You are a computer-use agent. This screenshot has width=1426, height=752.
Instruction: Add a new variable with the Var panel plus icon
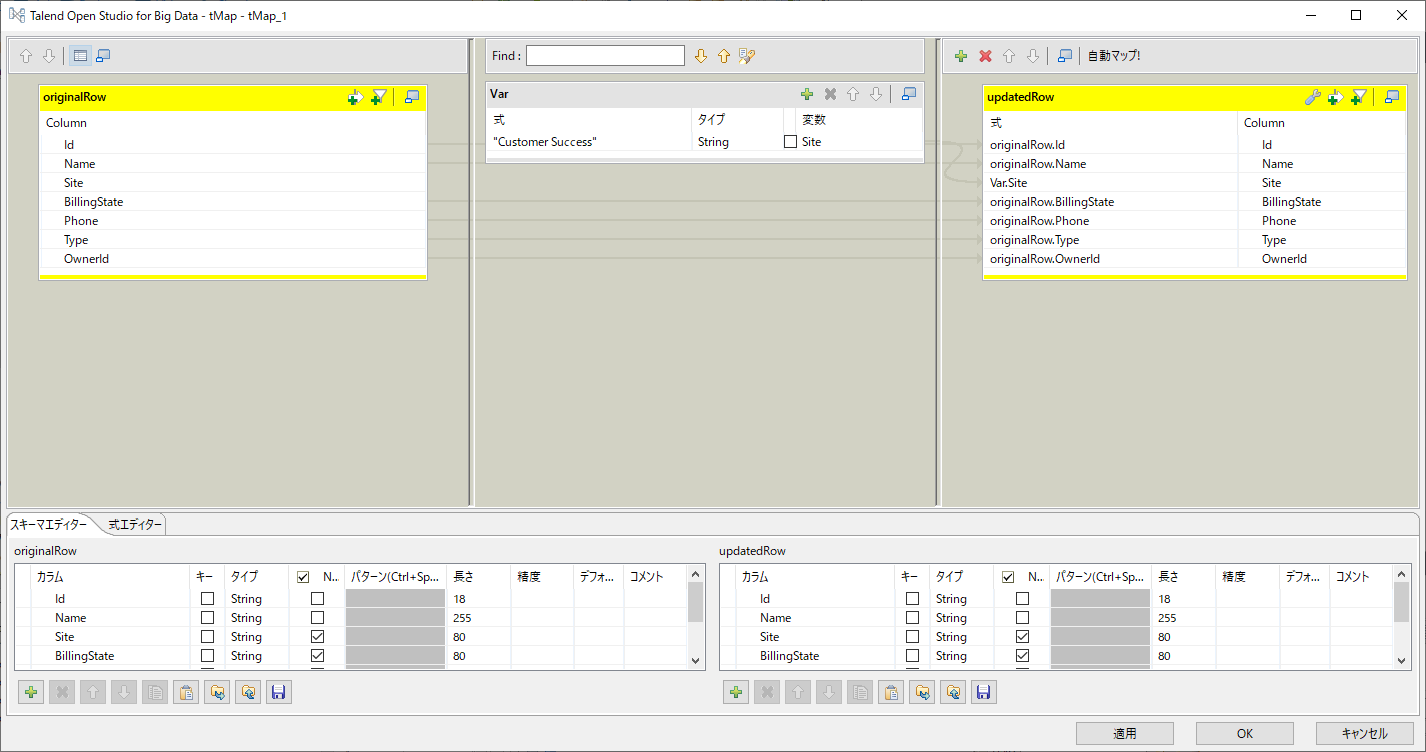click(x=807, y=93)
